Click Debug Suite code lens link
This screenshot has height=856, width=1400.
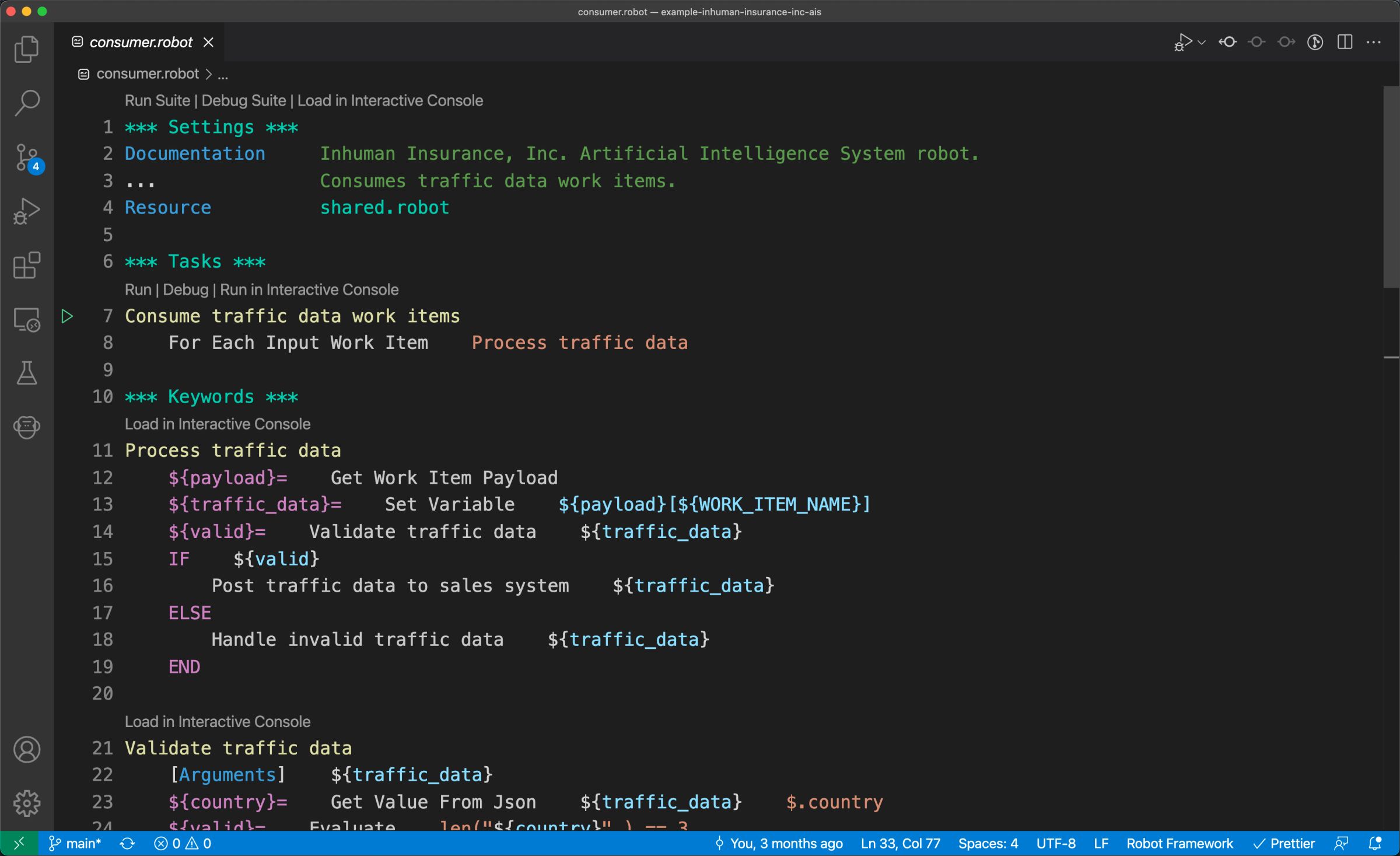pyautogui.click(x=243, y=100)
